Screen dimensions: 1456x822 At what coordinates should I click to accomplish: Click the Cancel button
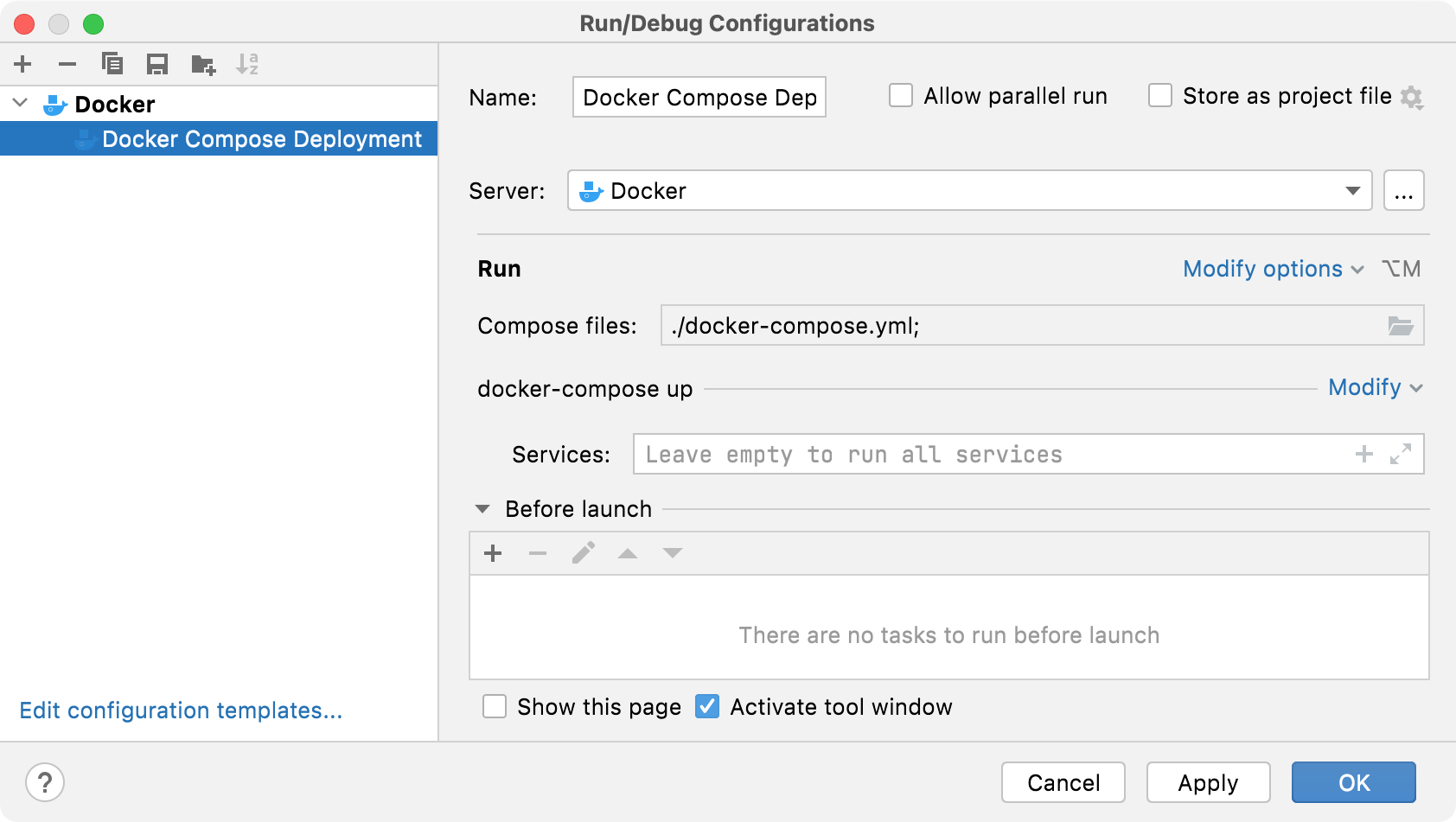pos(1063,782)
